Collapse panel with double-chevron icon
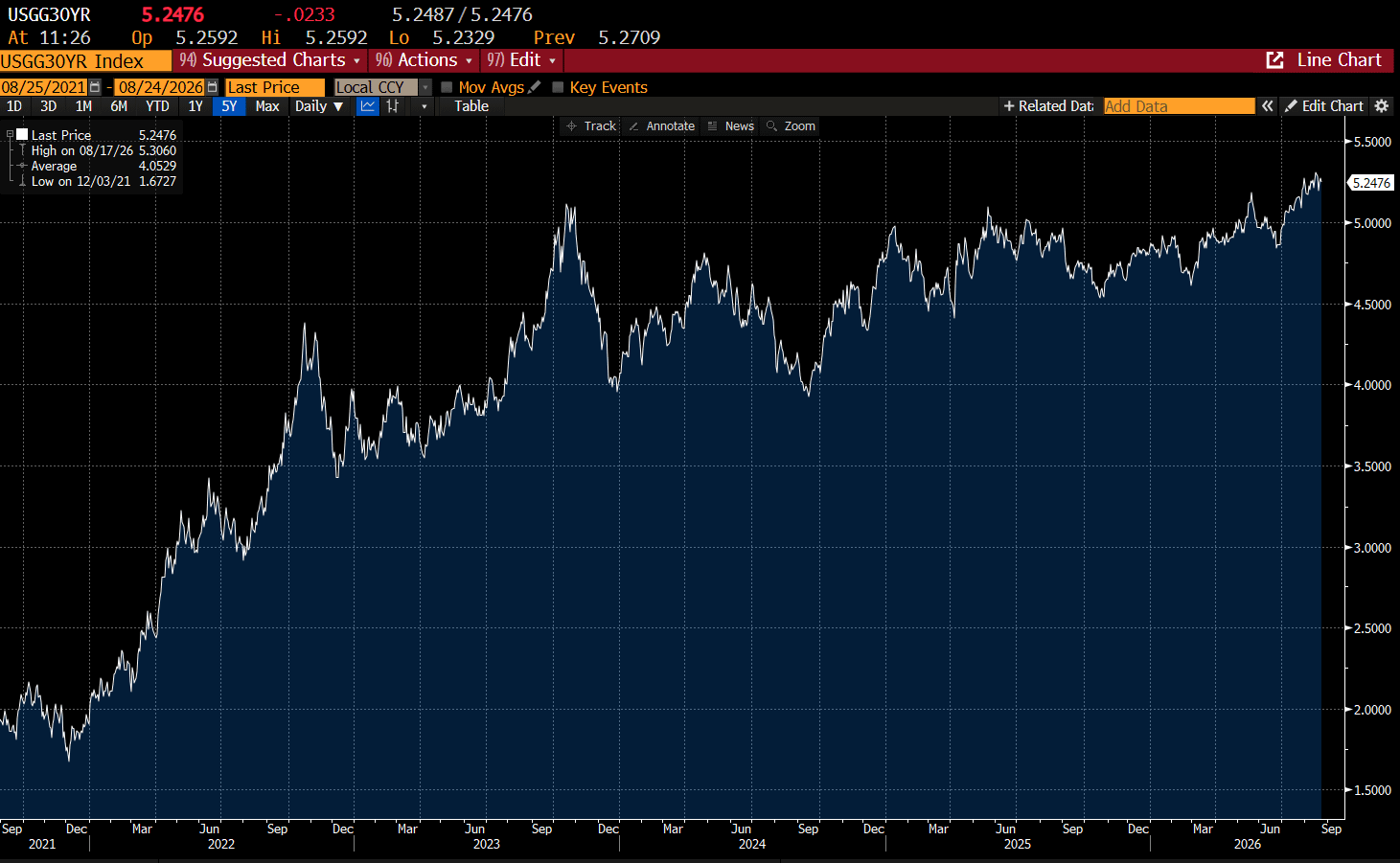 pyautogui.click(x=1267, y=106)
